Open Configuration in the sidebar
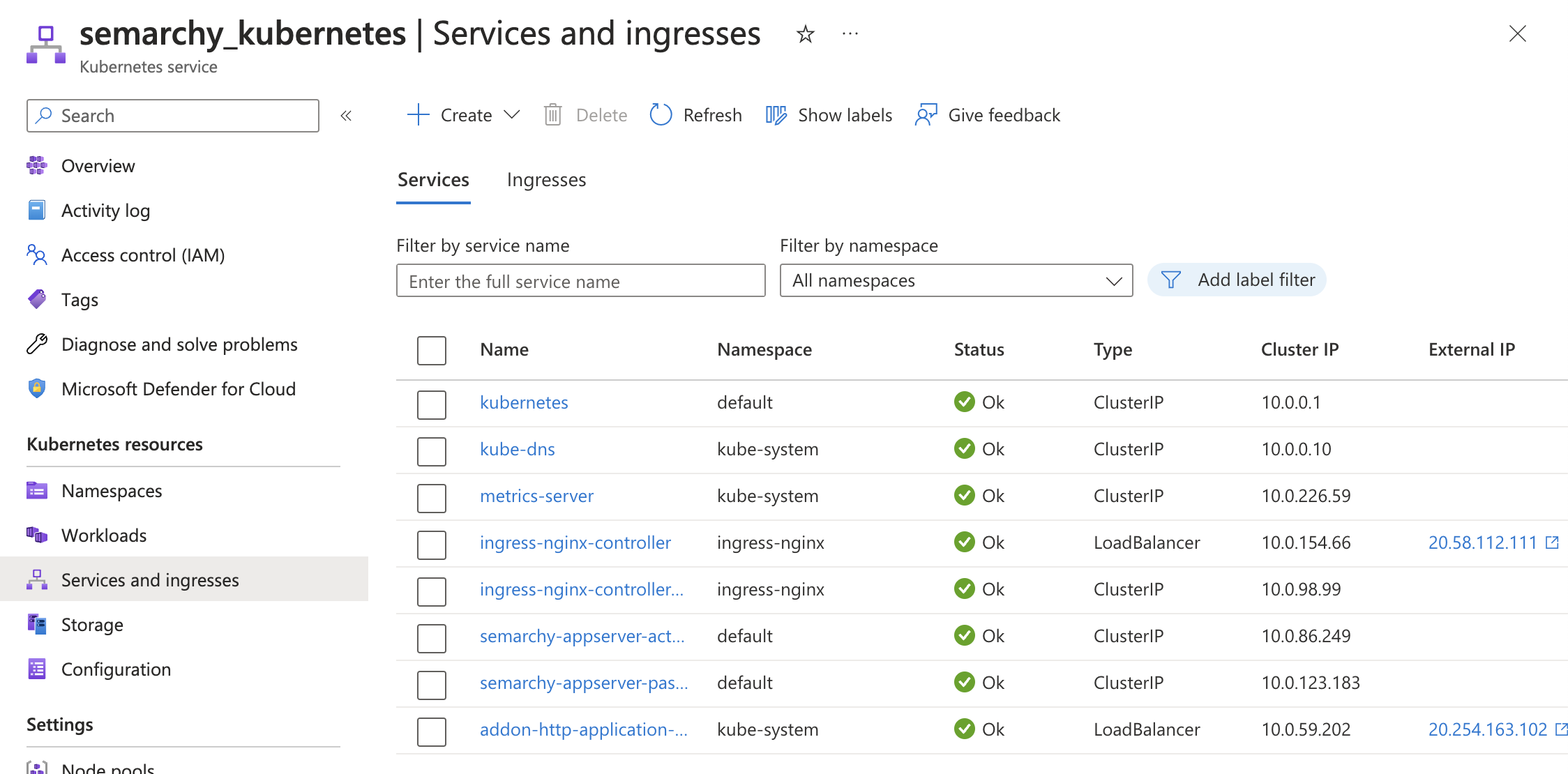 [x=116, y=669]
